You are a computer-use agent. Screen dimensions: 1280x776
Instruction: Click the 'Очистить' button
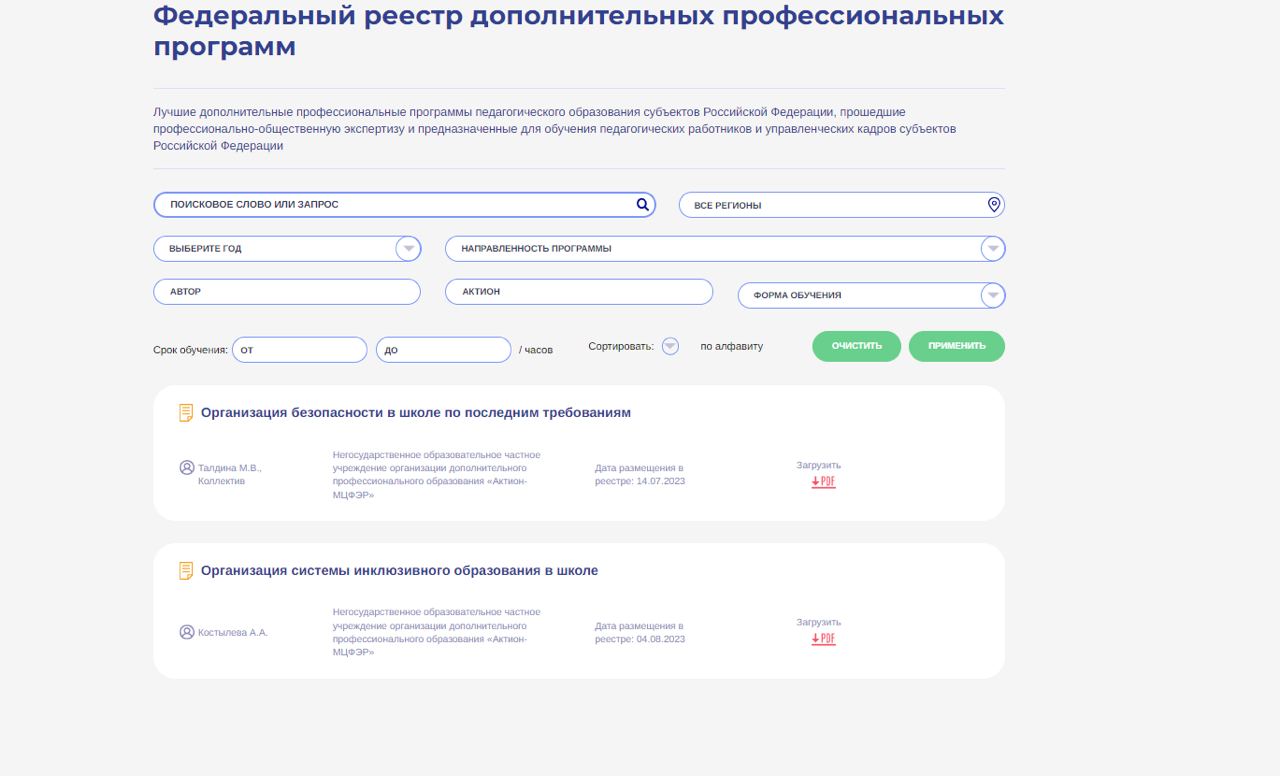point(857,346)
